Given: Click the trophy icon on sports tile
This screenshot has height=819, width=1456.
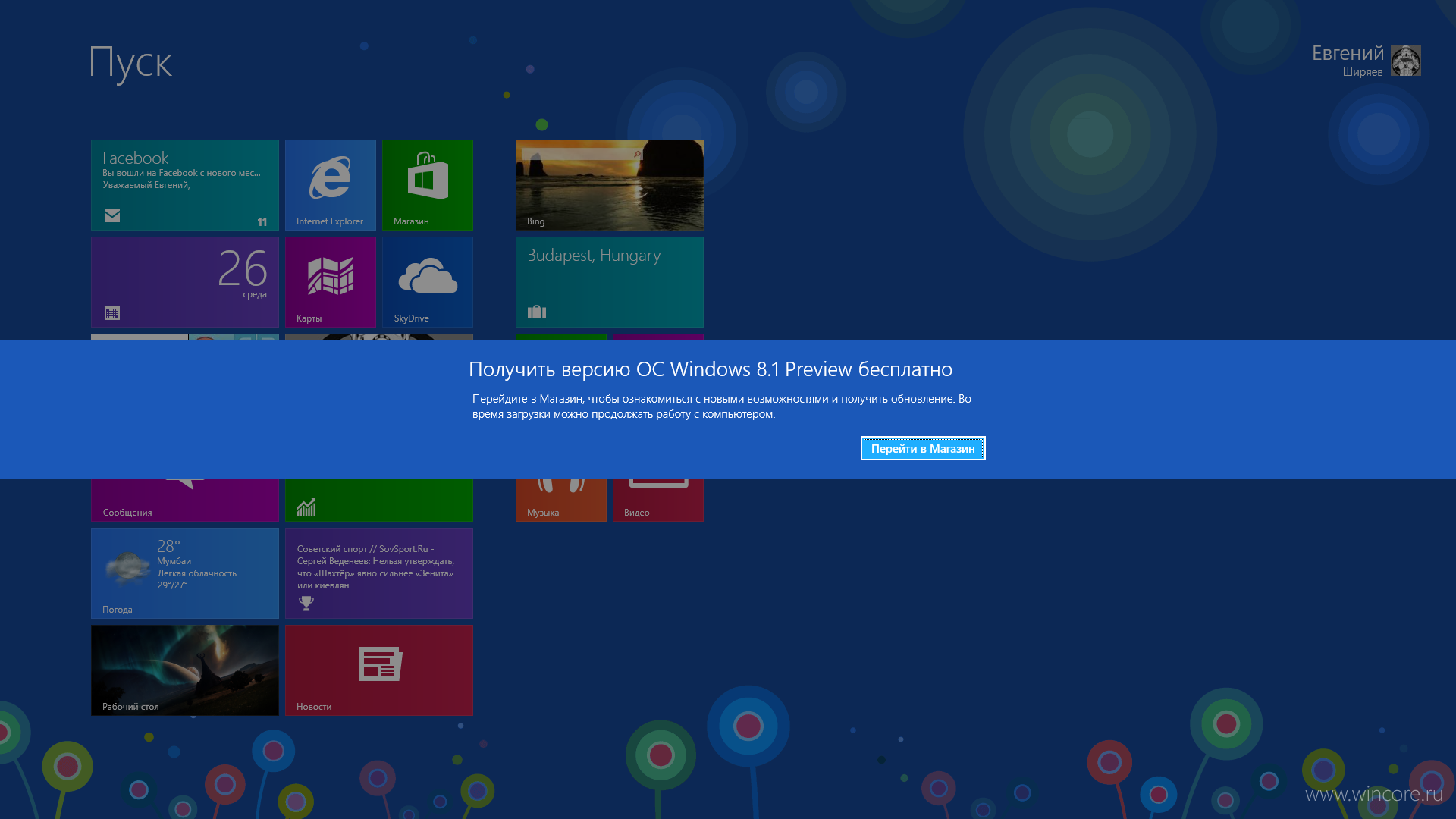Looking at the screenshot, I should pyautogui.click(x=306, y=604).
